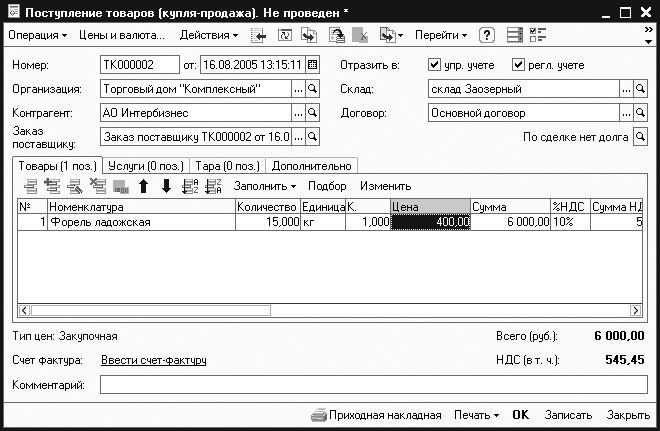Click the price cell 400,00
The image size is (660, 431).
430,222
